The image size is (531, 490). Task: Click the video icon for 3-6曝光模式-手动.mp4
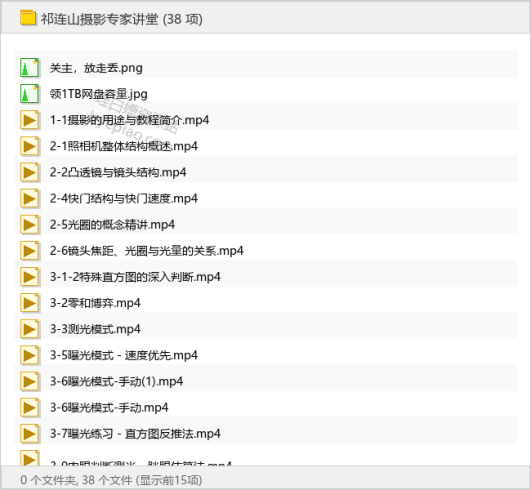[29, 407]
